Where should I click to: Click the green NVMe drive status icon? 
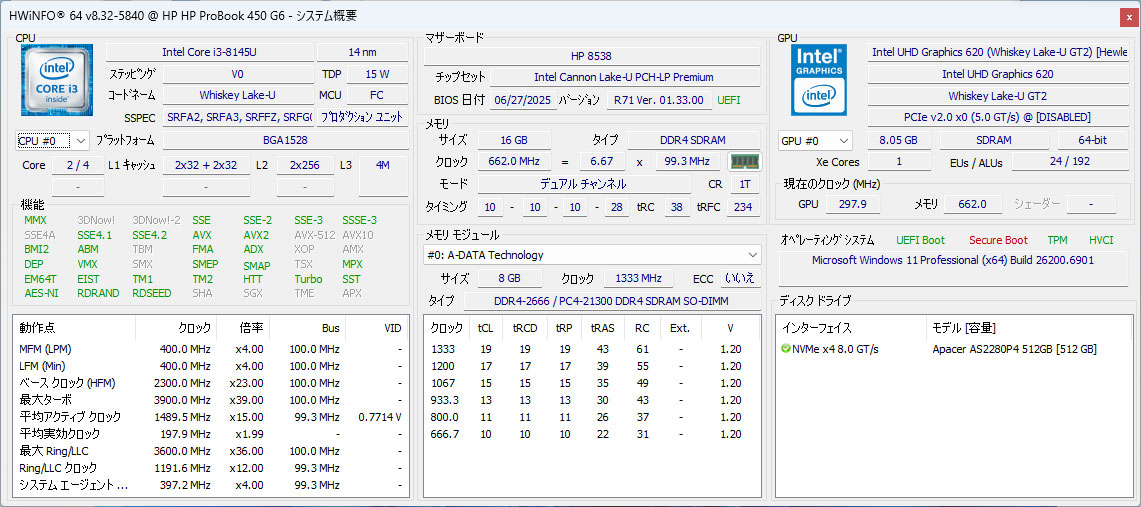click(x=786, y=349)
